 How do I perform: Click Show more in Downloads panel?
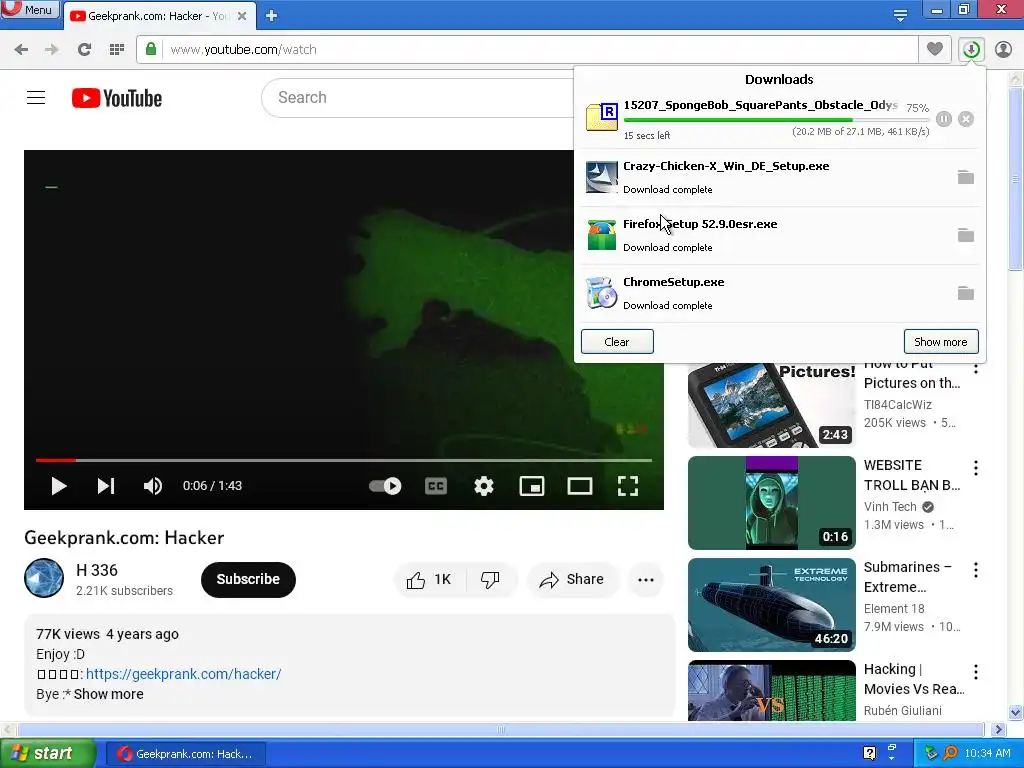pyautogui.click(x=941, y=342)
